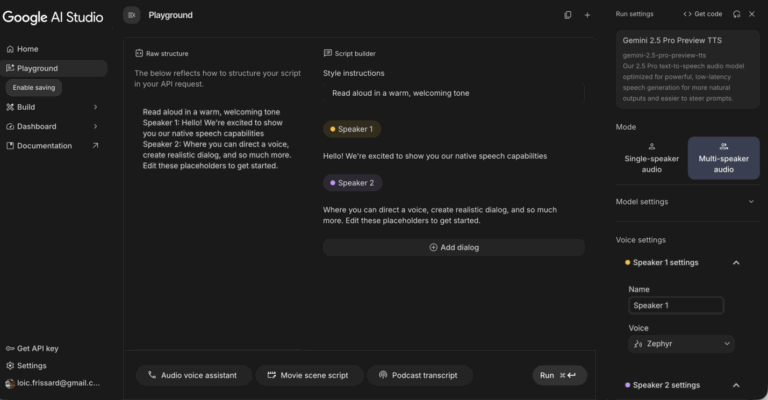The height and width of the screenshot is (400, 768).
Task: Edit the Style instructions text field
Action: click(x=454, y=93)
